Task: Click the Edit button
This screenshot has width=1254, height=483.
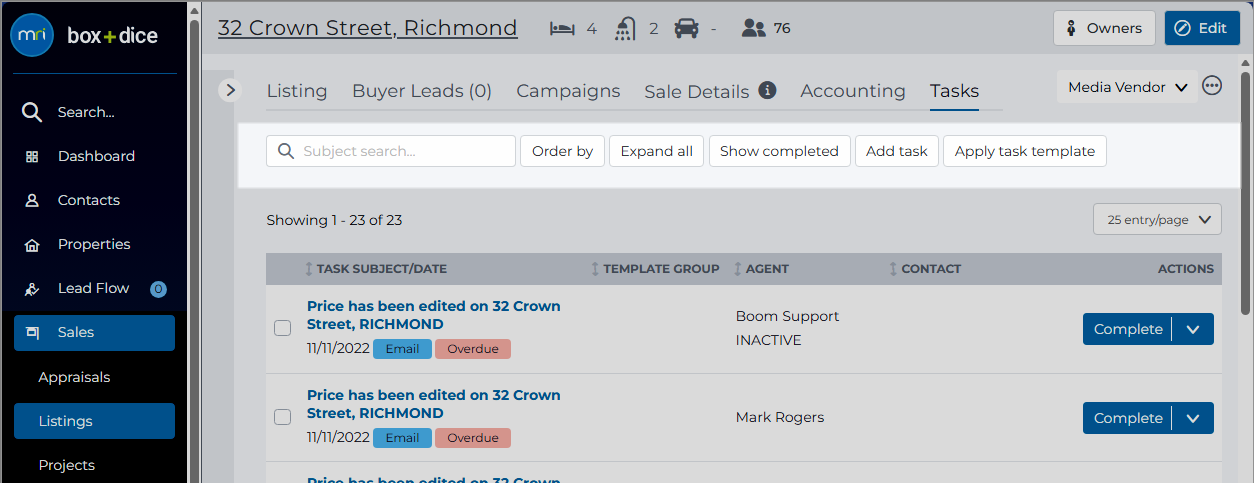Action: coord(1202,28)
